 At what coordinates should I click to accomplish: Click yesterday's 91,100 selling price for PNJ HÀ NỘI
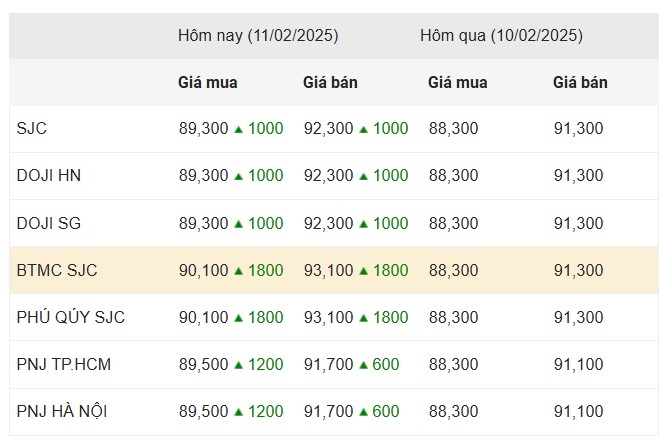coord(578,411)
